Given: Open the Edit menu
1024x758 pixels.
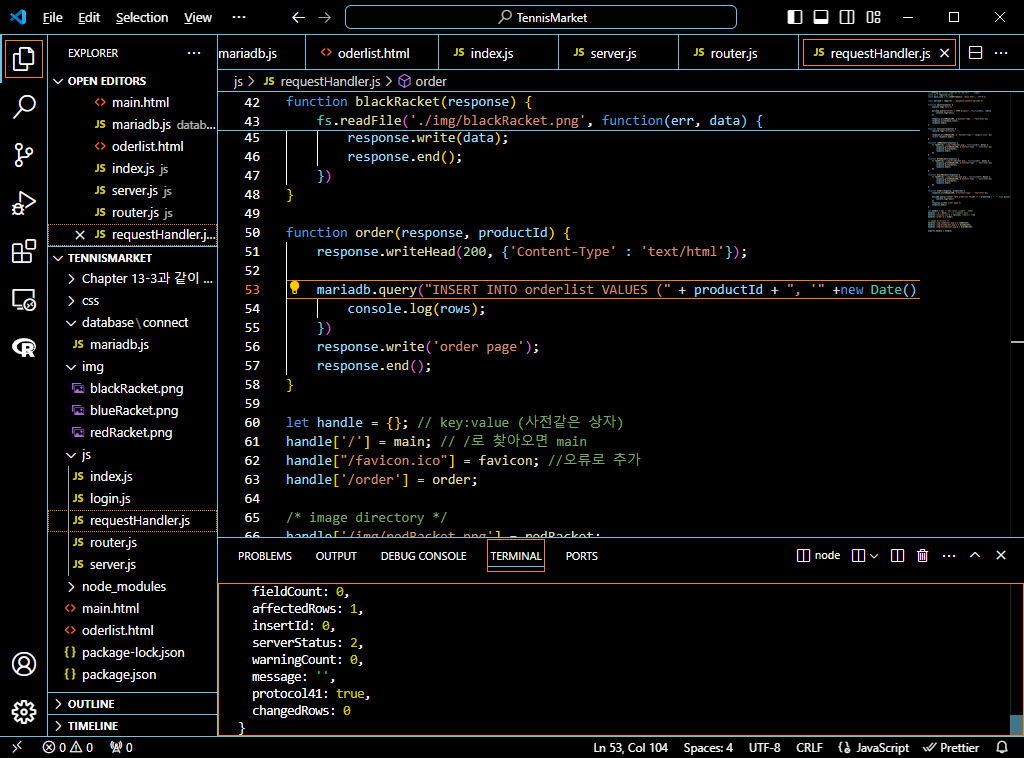Looking at the screenshot, I should pos(89,18).
